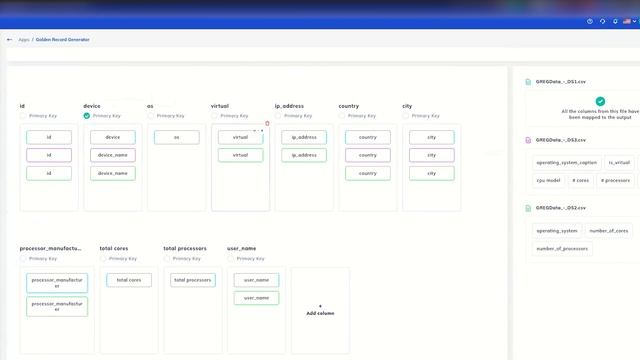This screenshot has height=360, width=640.
Task: Select the cpu model chip
Action: pos(549,180)
